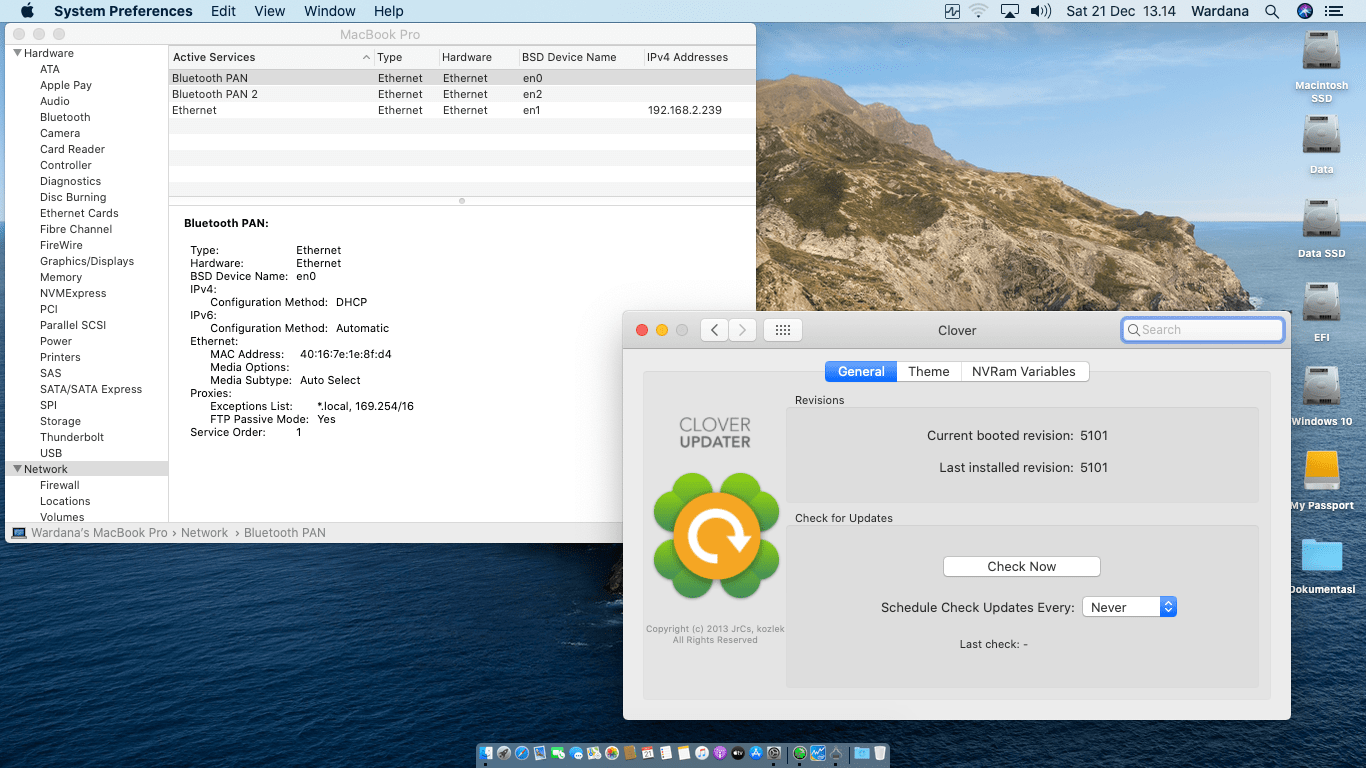Select the General tab in Clover

(x=861, y=371)
